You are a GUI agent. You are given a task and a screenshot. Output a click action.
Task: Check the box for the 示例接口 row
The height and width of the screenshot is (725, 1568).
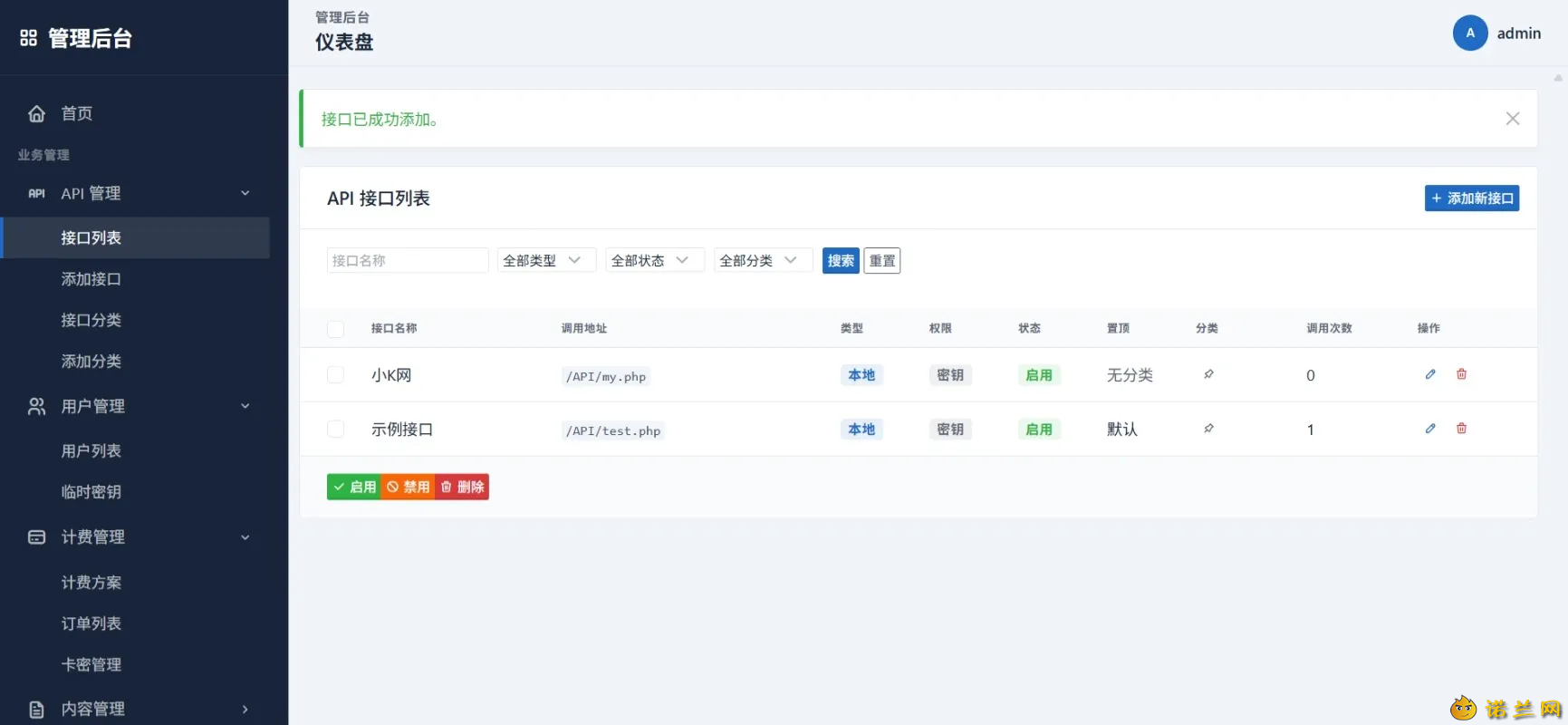click(x=335, y=430)
